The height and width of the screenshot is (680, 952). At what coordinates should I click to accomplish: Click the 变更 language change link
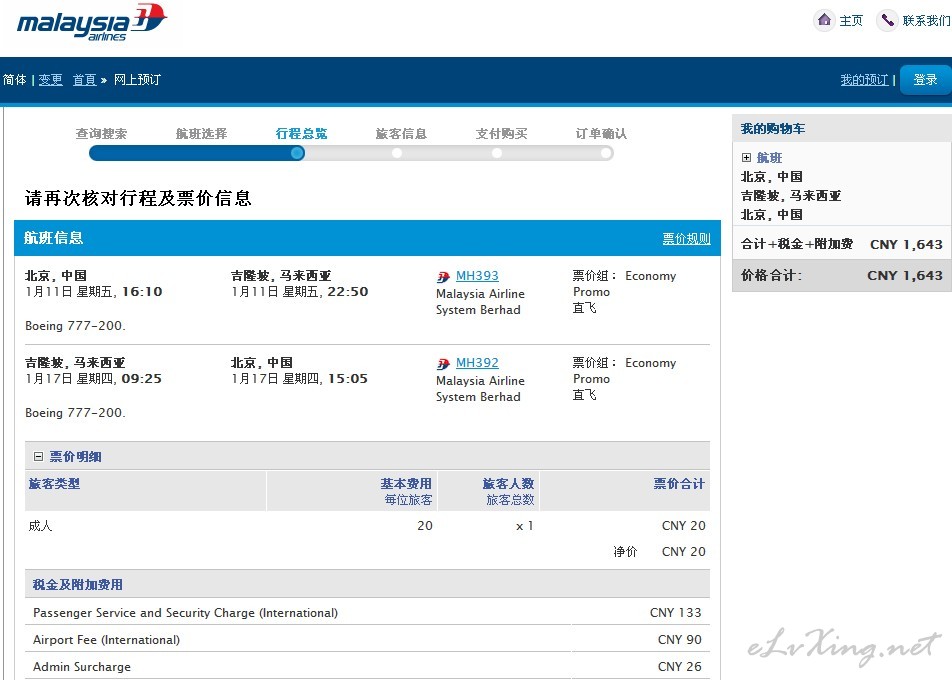(x=50, y=80)
